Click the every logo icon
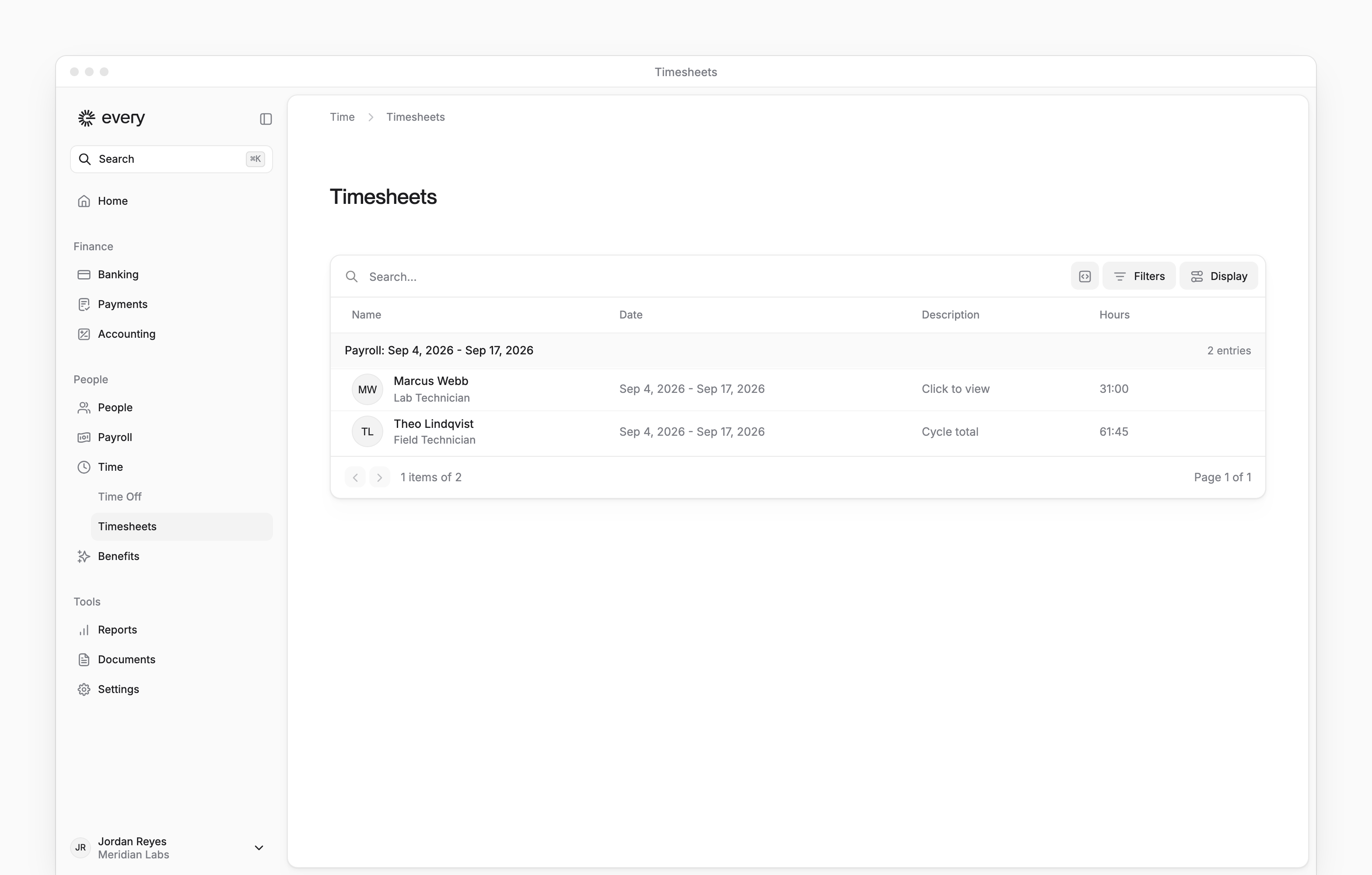1372x875 pixels. coord(86,118)
